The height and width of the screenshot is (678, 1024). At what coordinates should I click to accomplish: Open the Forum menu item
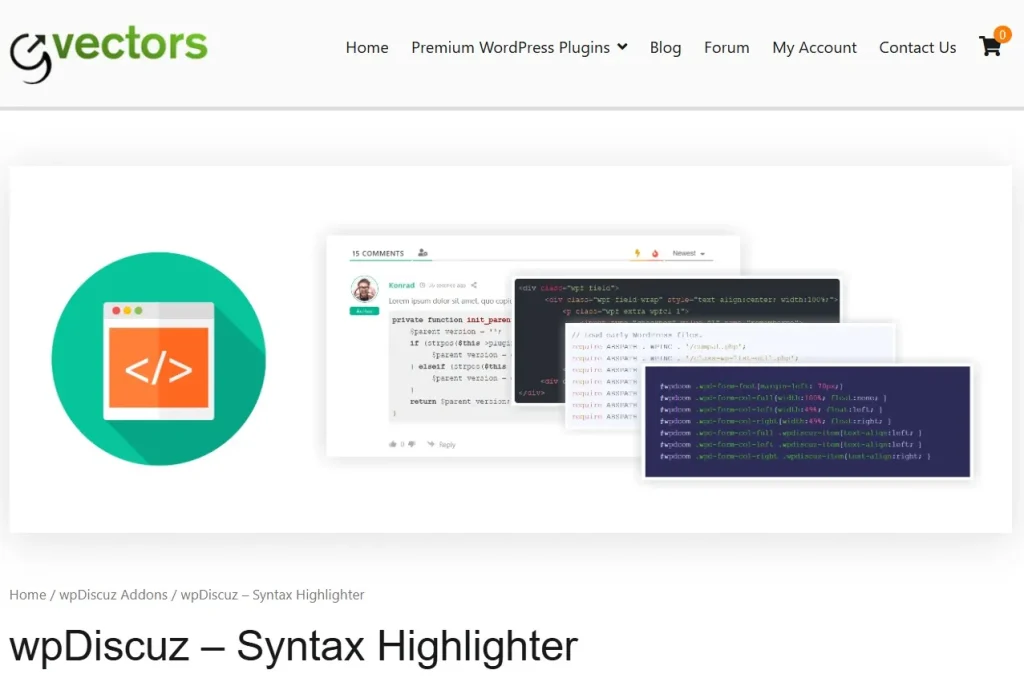coord(726,47)
